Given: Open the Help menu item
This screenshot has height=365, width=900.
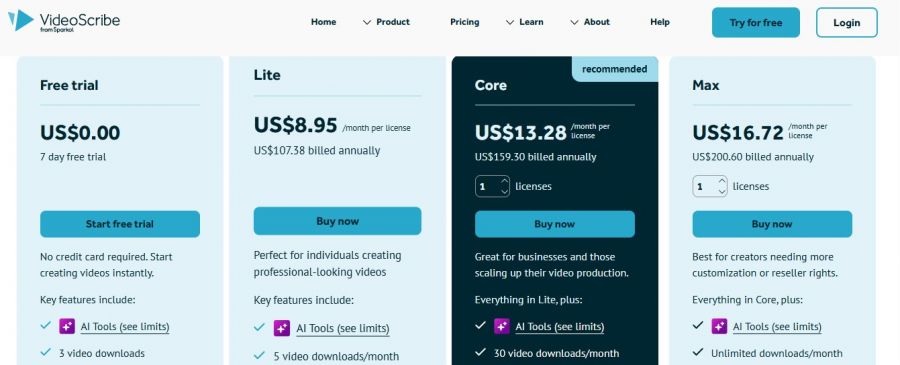Looking at the screenshot, I should 660,22.
